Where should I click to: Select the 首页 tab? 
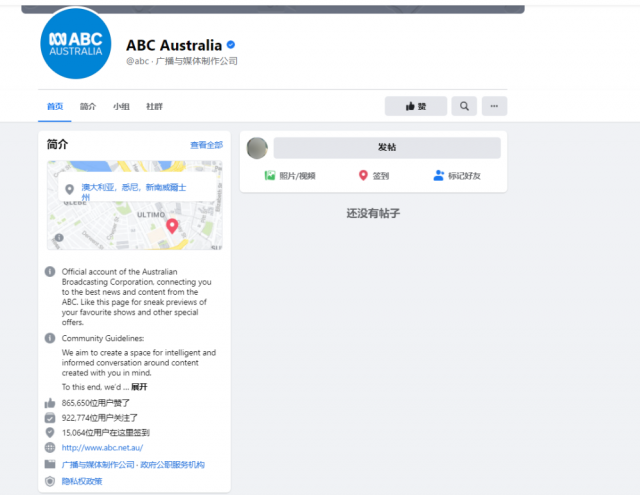pyautogui.click(x=55, y=107)
